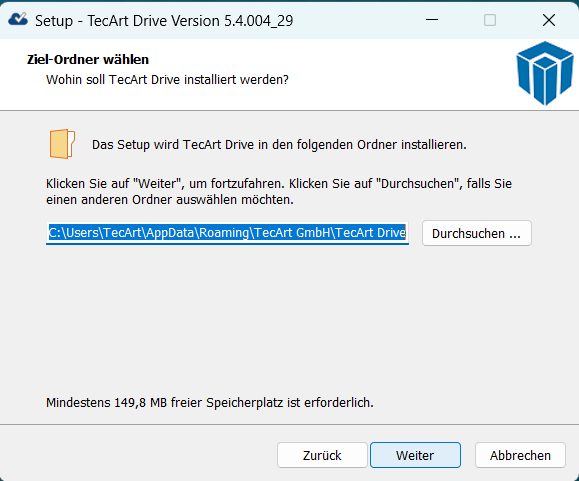Click quoted word "Durchsuchen" in instruction text

[417, 183]
